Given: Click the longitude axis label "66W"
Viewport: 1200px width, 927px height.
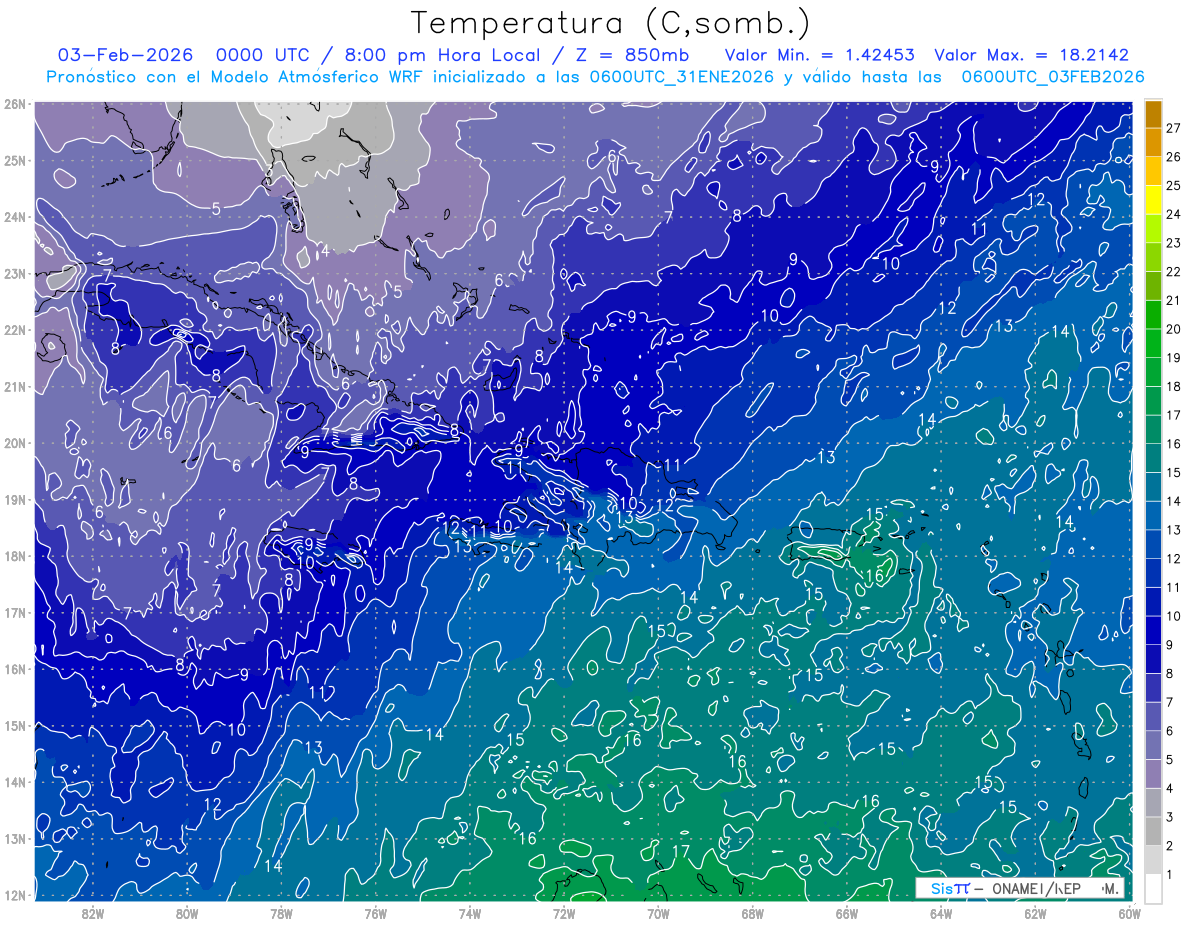Looking at the screenshot, I should [x=847, y=913].
